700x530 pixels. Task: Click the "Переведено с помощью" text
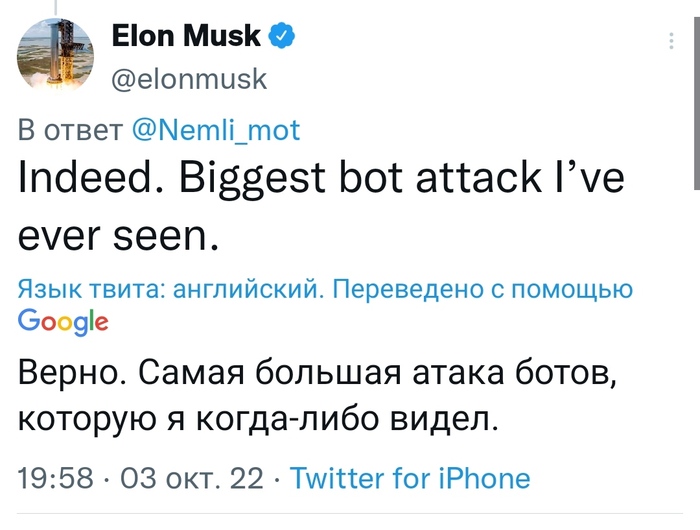tap(482, 290)
